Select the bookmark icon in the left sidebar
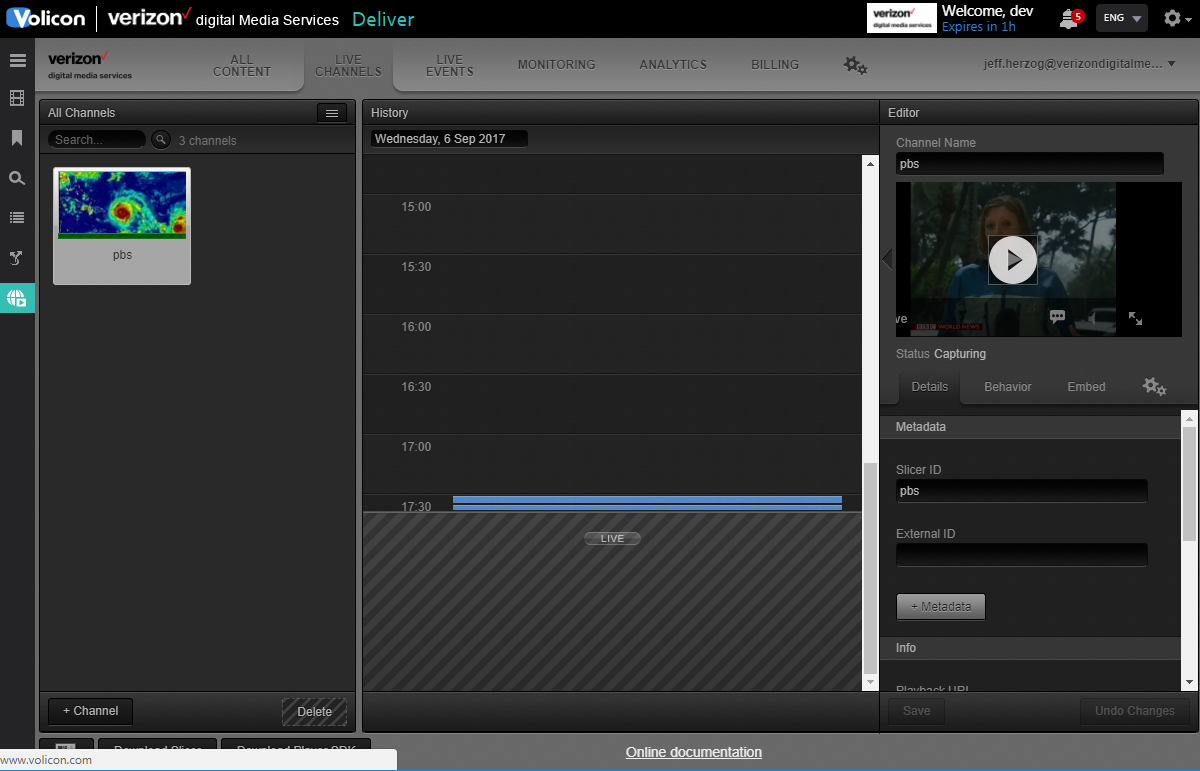The width and height of the screenshot is (1200, 771). pos(17,138)
